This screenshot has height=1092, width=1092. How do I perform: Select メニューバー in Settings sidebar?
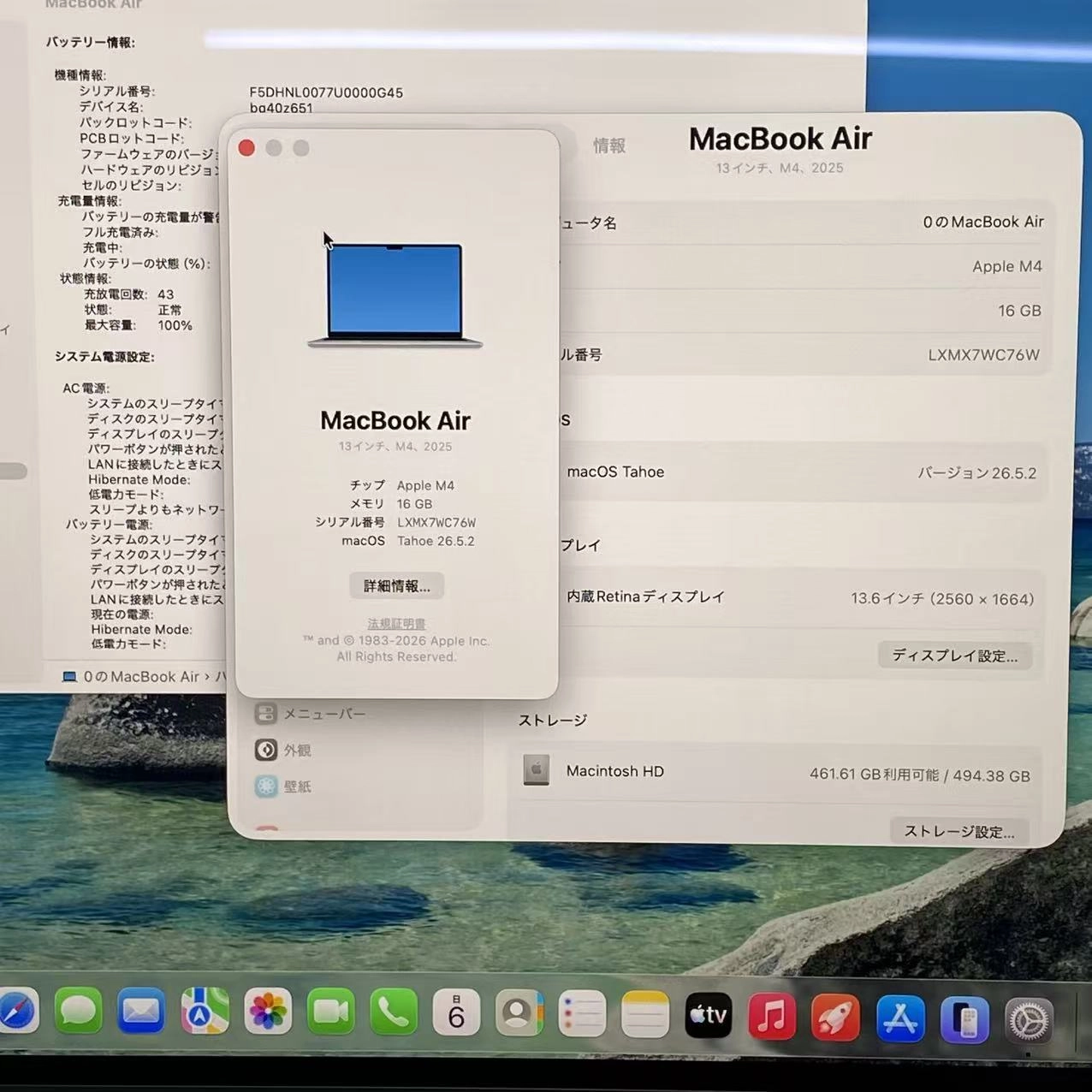pyautogui.click(x=310, y=714)
